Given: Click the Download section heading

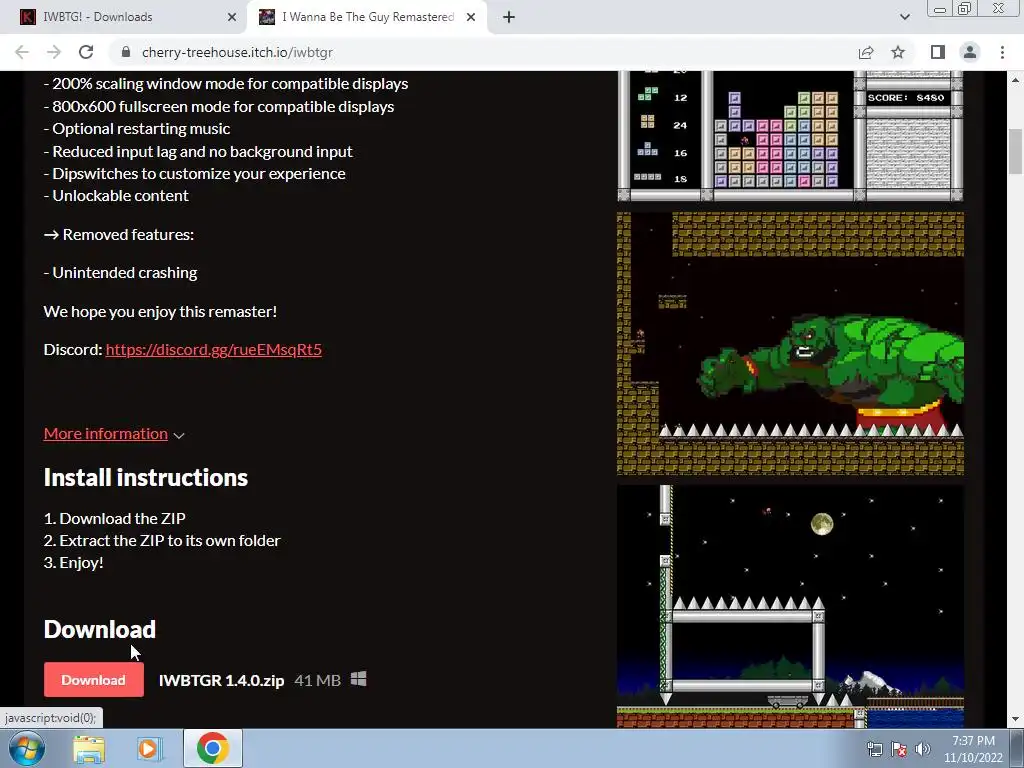Looking at the screenshot, I should coord(100,630).
